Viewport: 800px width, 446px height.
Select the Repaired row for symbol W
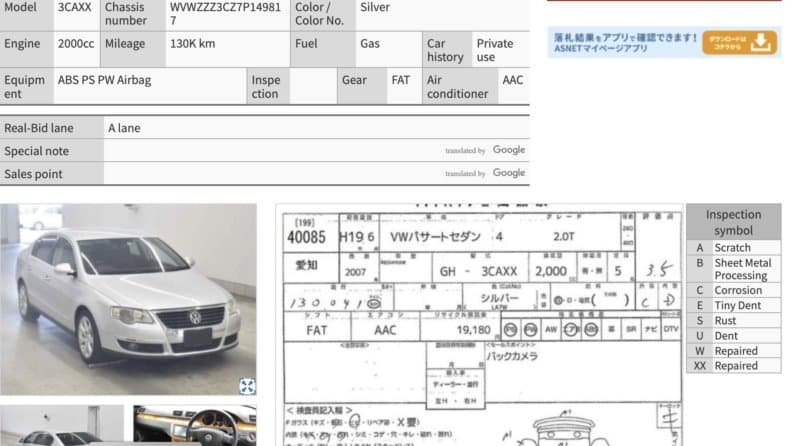tap(733, 351)
